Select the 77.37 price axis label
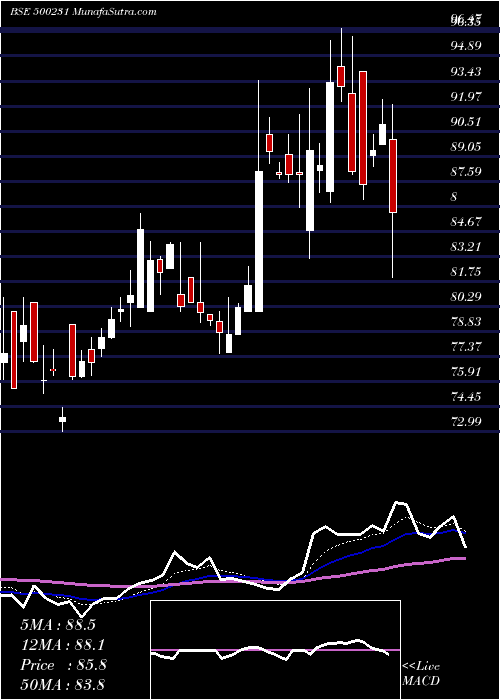Viewport: 500px width, 700px height. pyautogui.click(x=466, y=346)
